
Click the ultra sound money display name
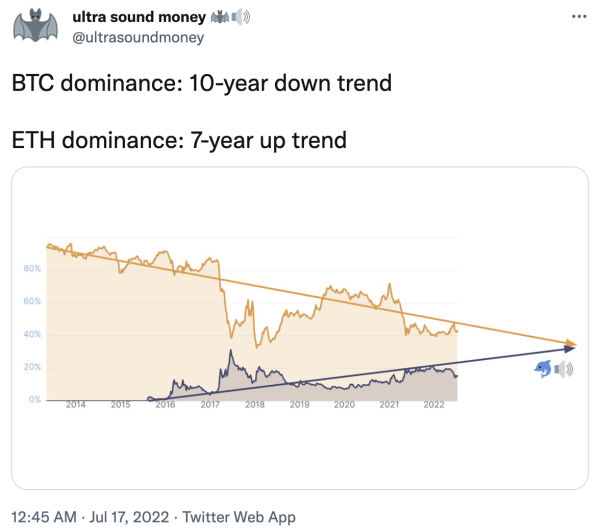139,17
